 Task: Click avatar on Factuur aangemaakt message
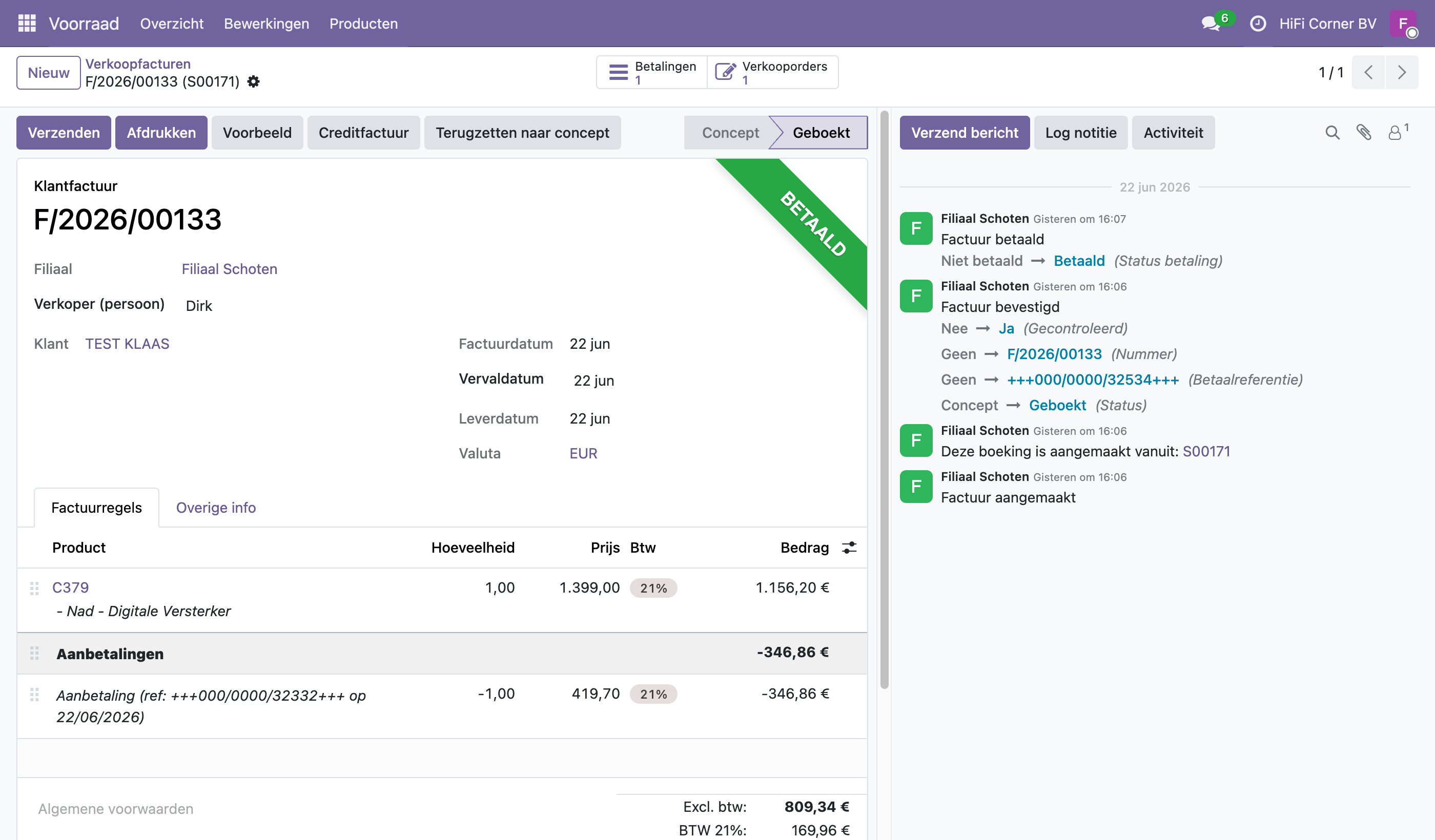coord(916,487)
